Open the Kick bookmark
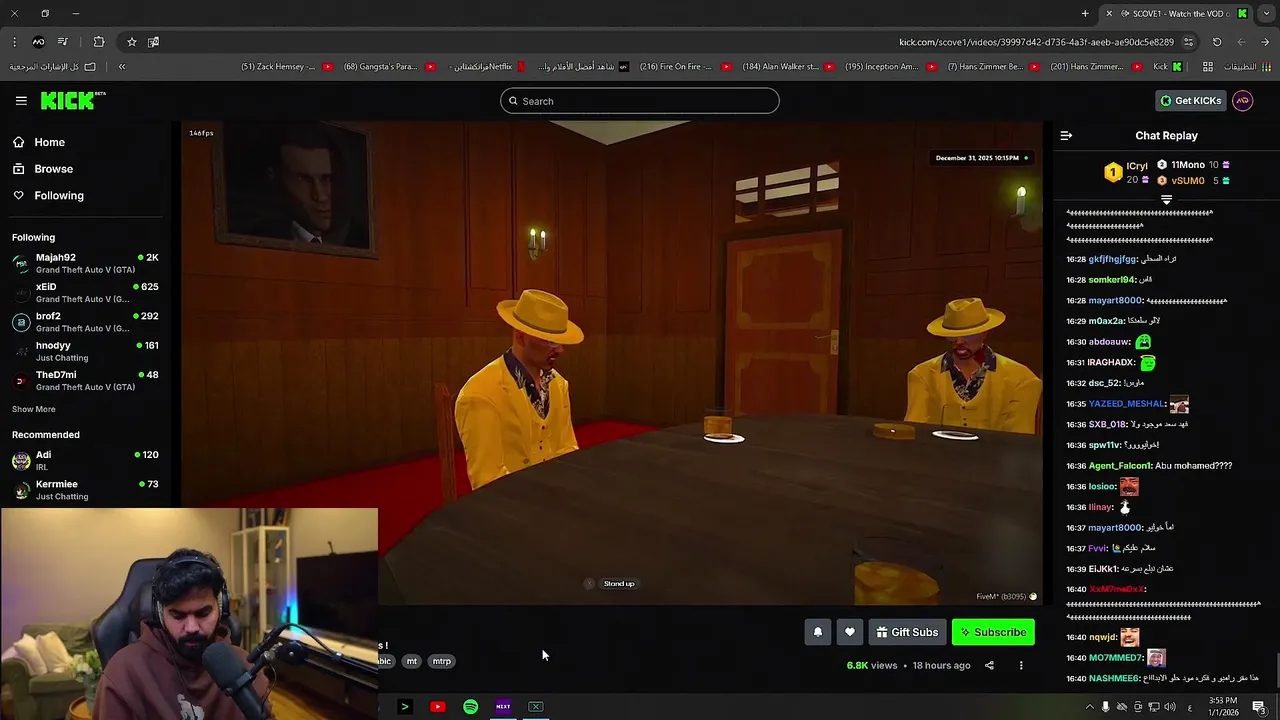The image size is (1280, 720). pos(1167,67)
